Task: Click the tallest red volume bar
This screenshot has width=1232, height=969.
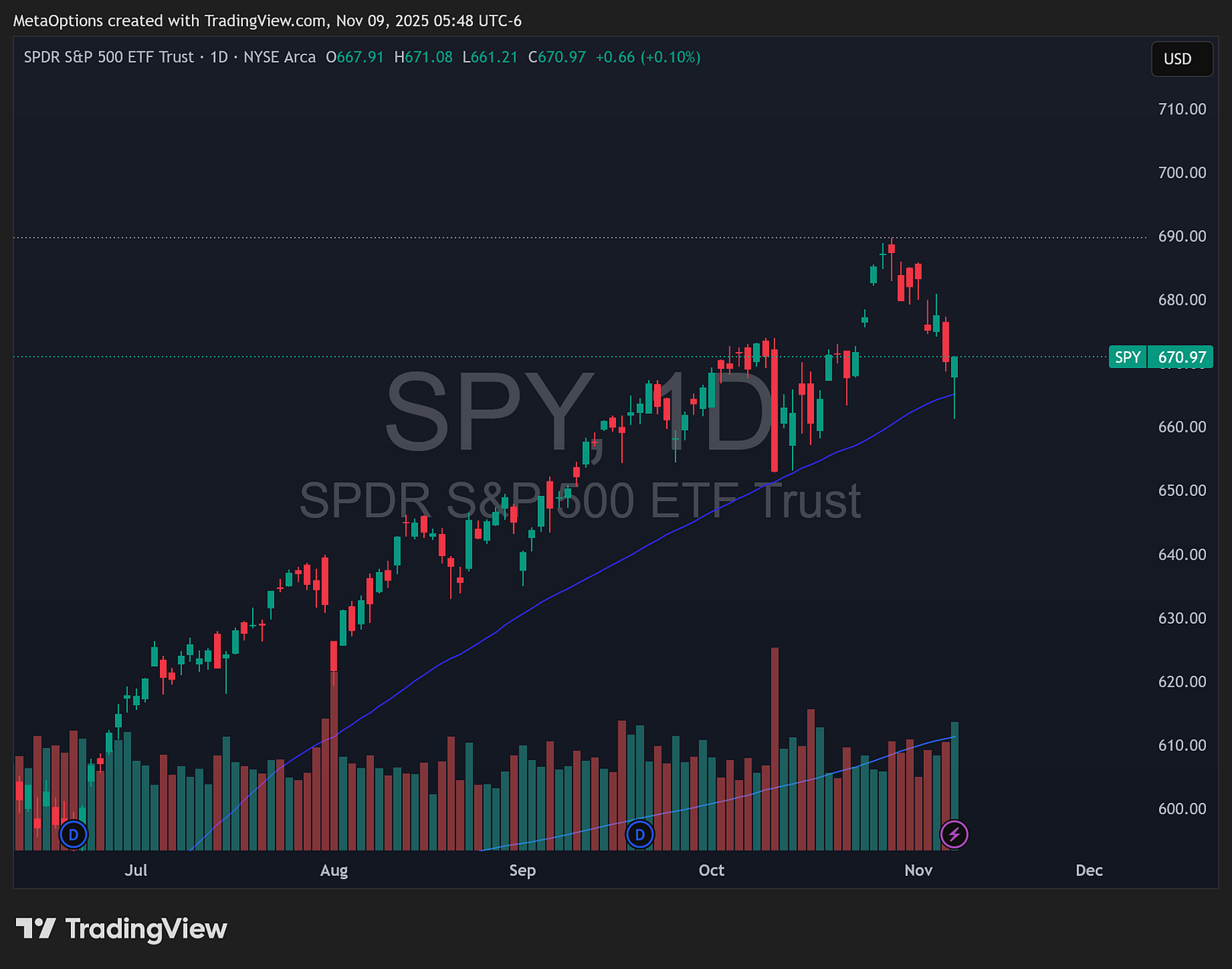Action: pos(773,745)
